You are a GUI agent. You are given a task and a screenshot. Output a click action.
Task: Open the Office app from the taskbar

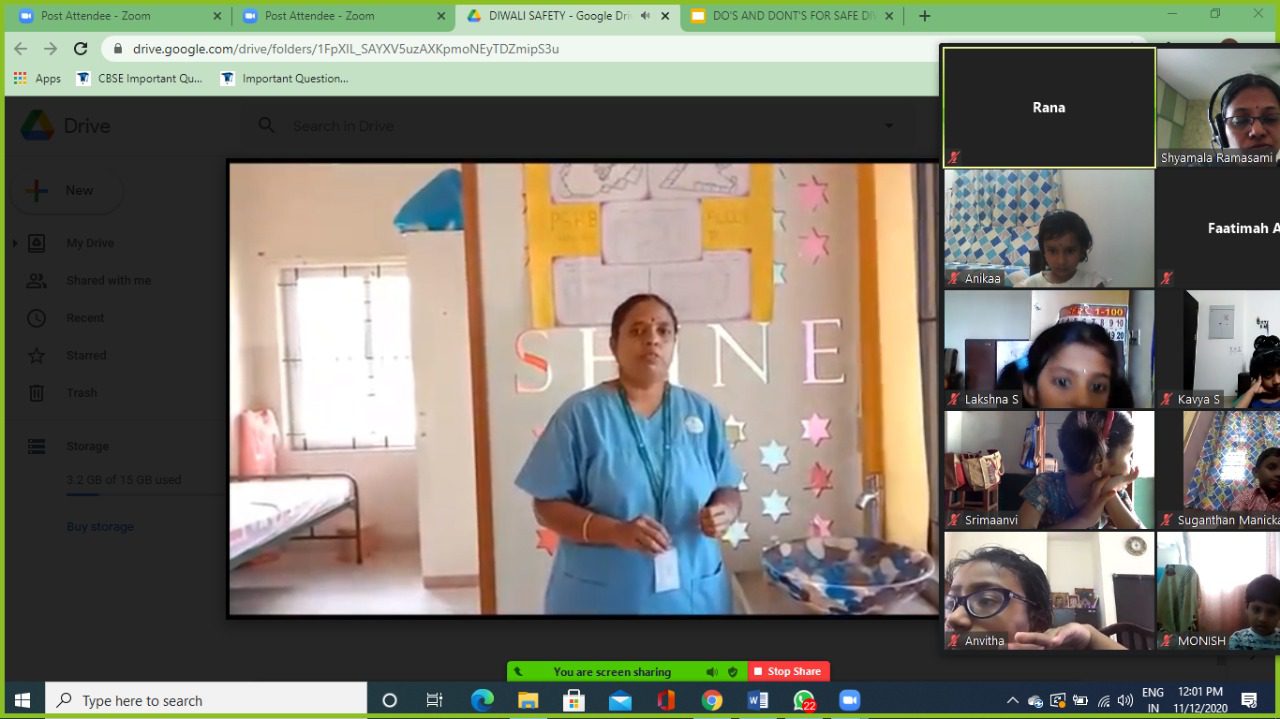click(x=666, y=700)
